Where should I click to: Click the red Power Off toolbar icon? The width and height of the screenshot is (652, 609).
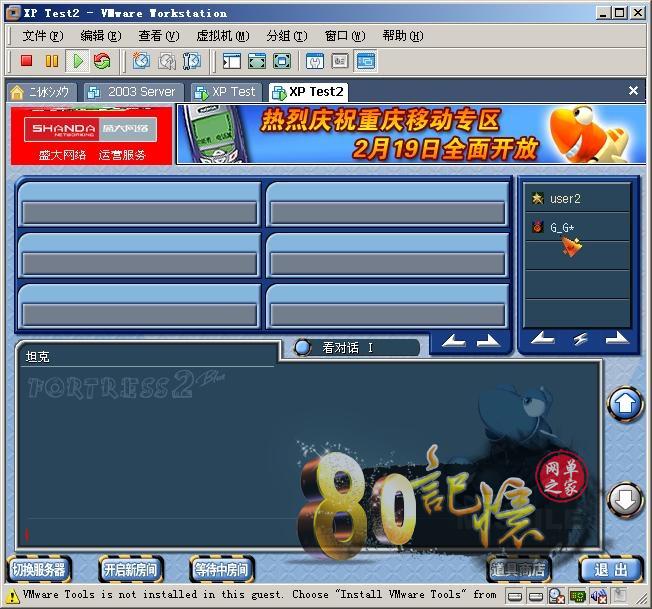click(28, 62)
